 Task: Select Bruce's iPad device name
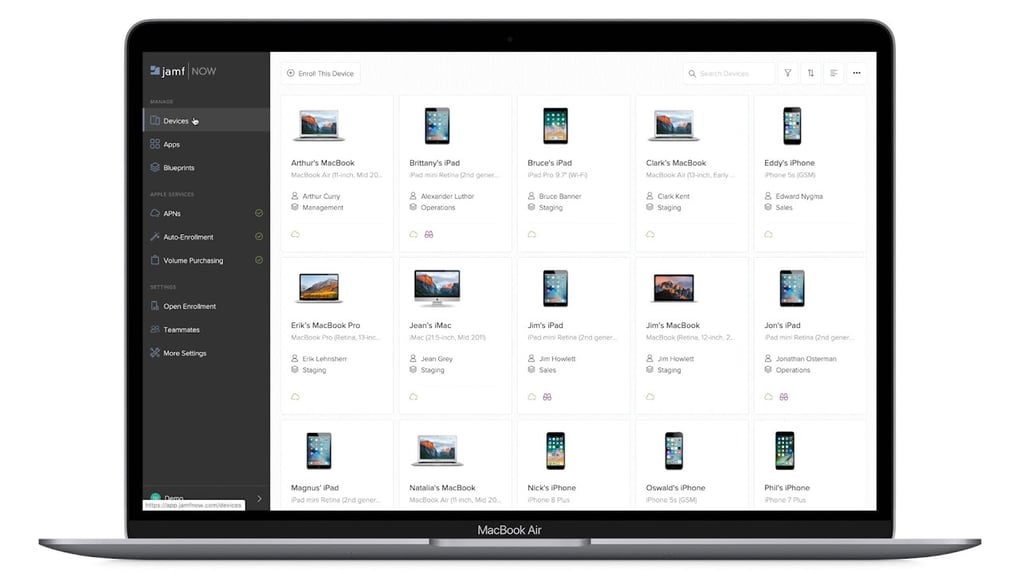coord(550,163)
